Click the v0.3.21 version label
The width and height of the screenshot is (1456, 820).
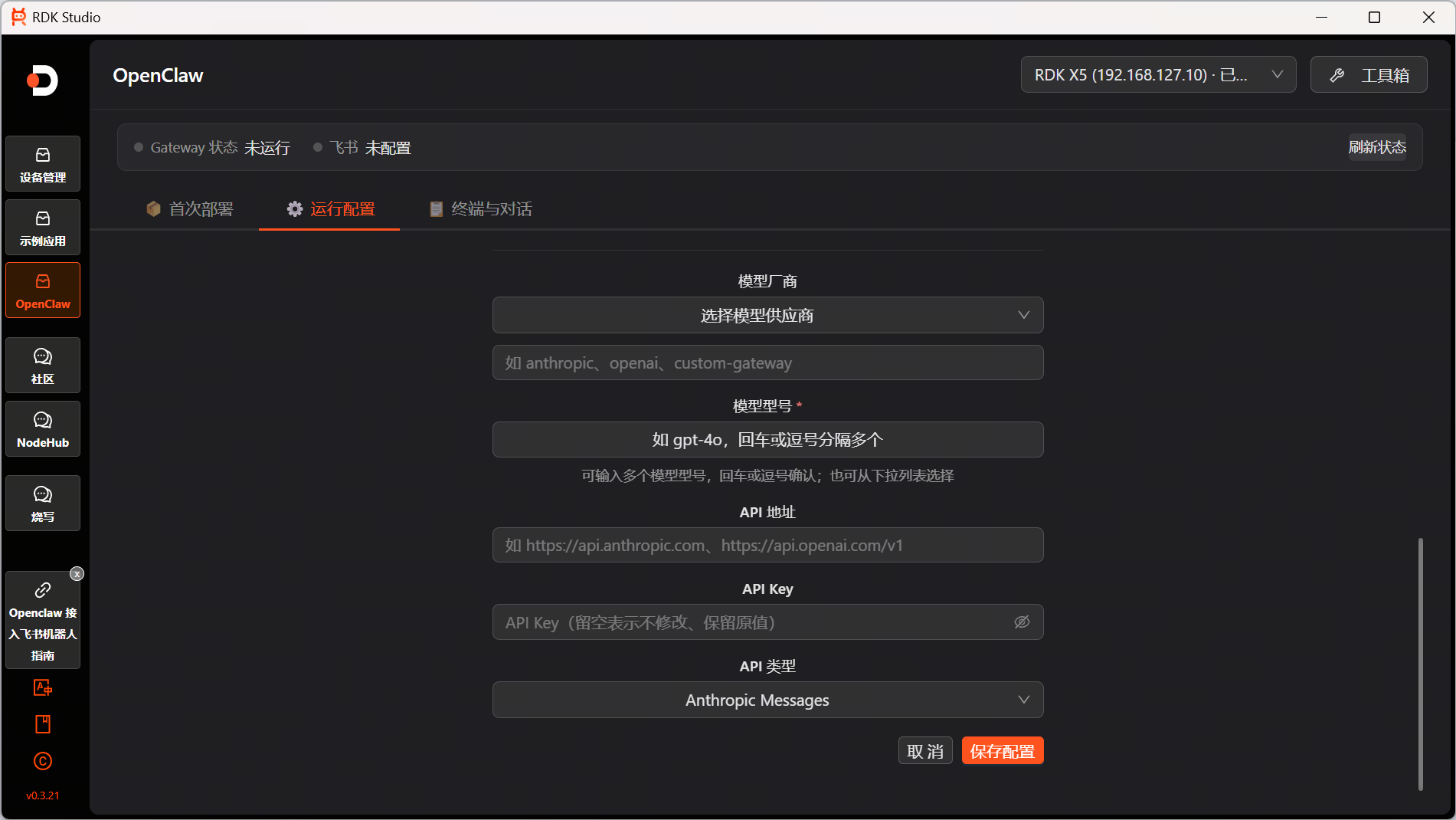point(43,795)
